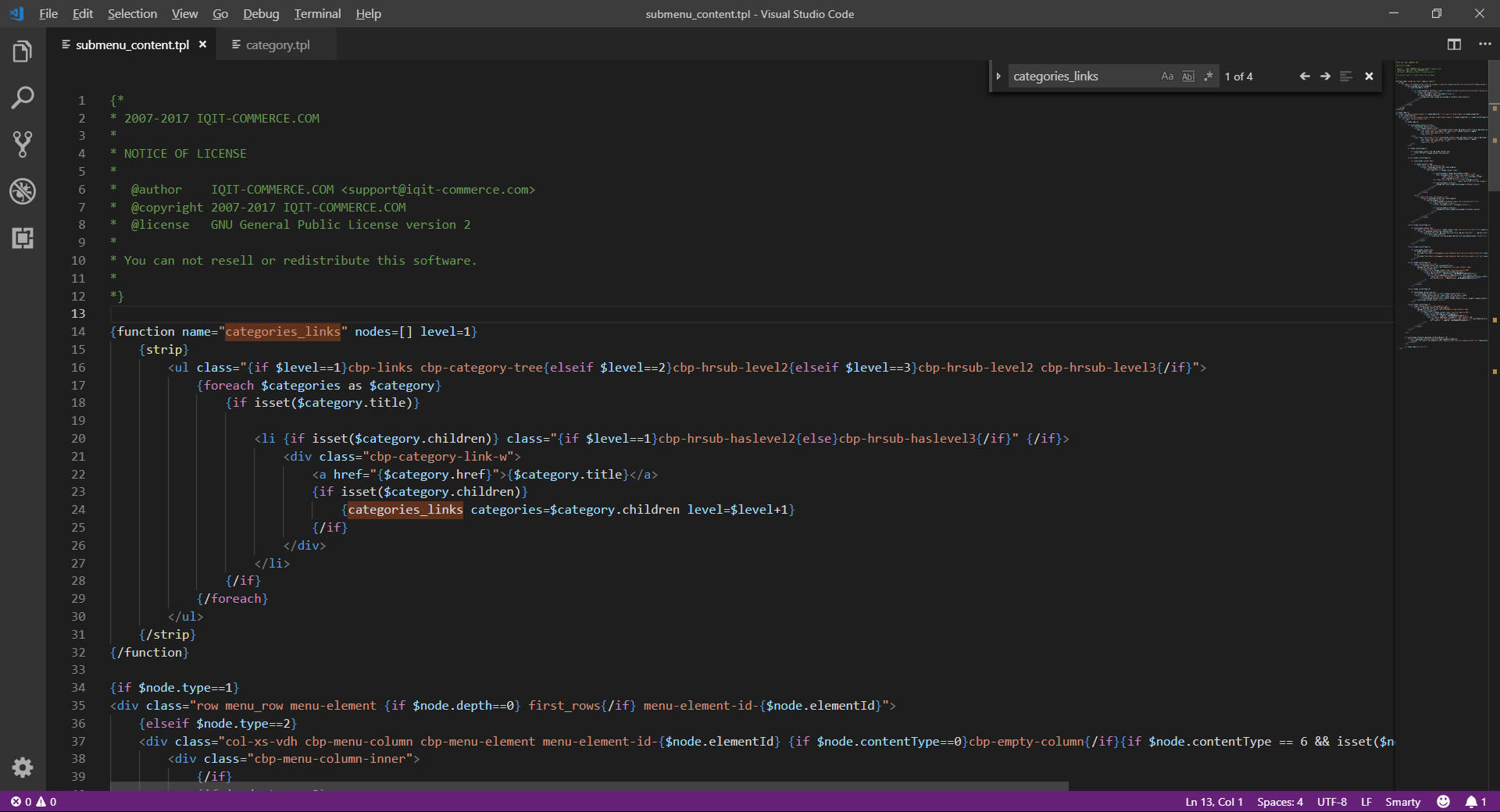The height and width of the screenshot is (812, 1500).
Task: Open the Debug view in activity bar
Action: [23, 191]
